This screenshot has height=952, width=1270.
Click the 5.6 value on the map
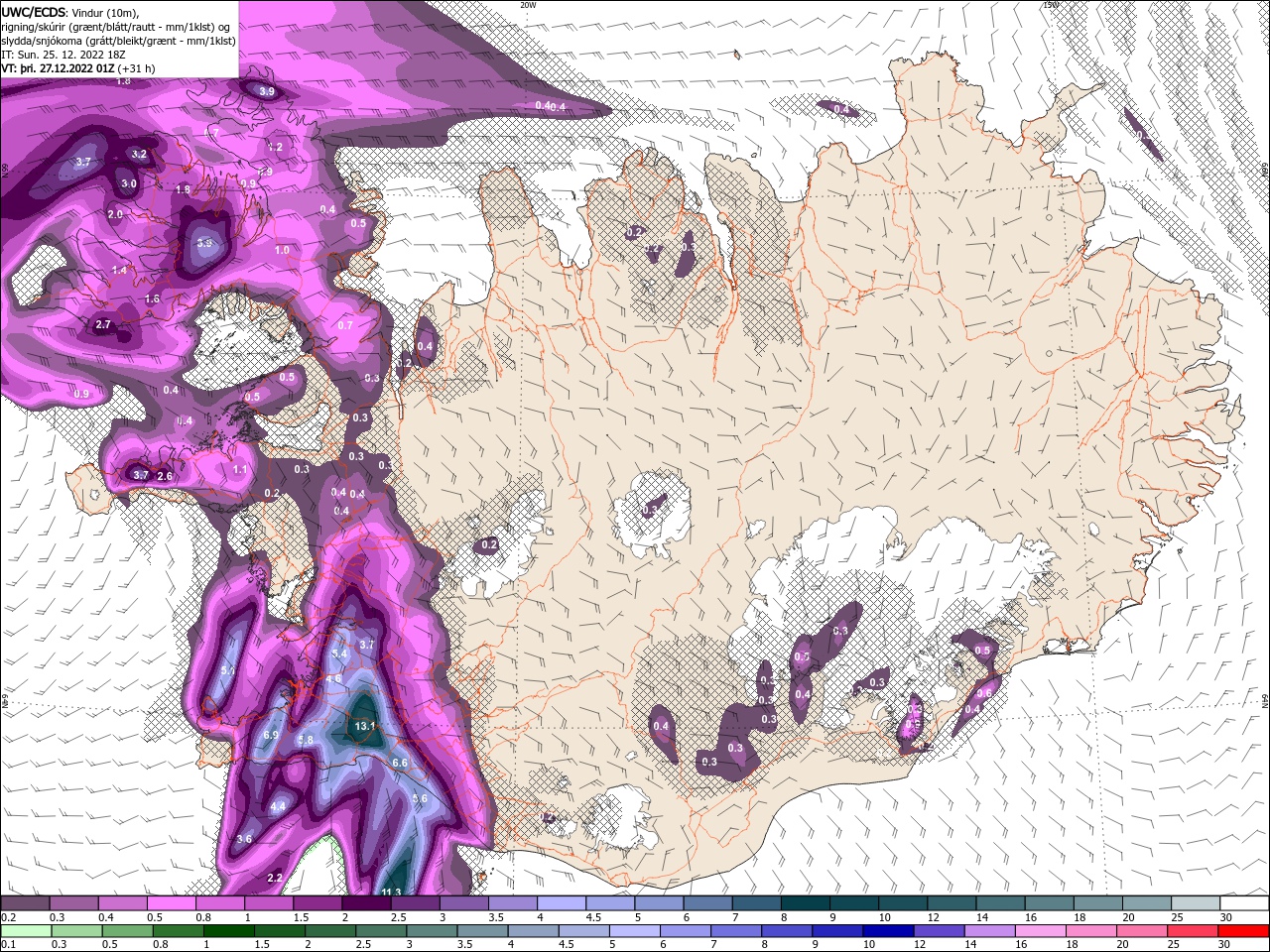pos(419,798)
